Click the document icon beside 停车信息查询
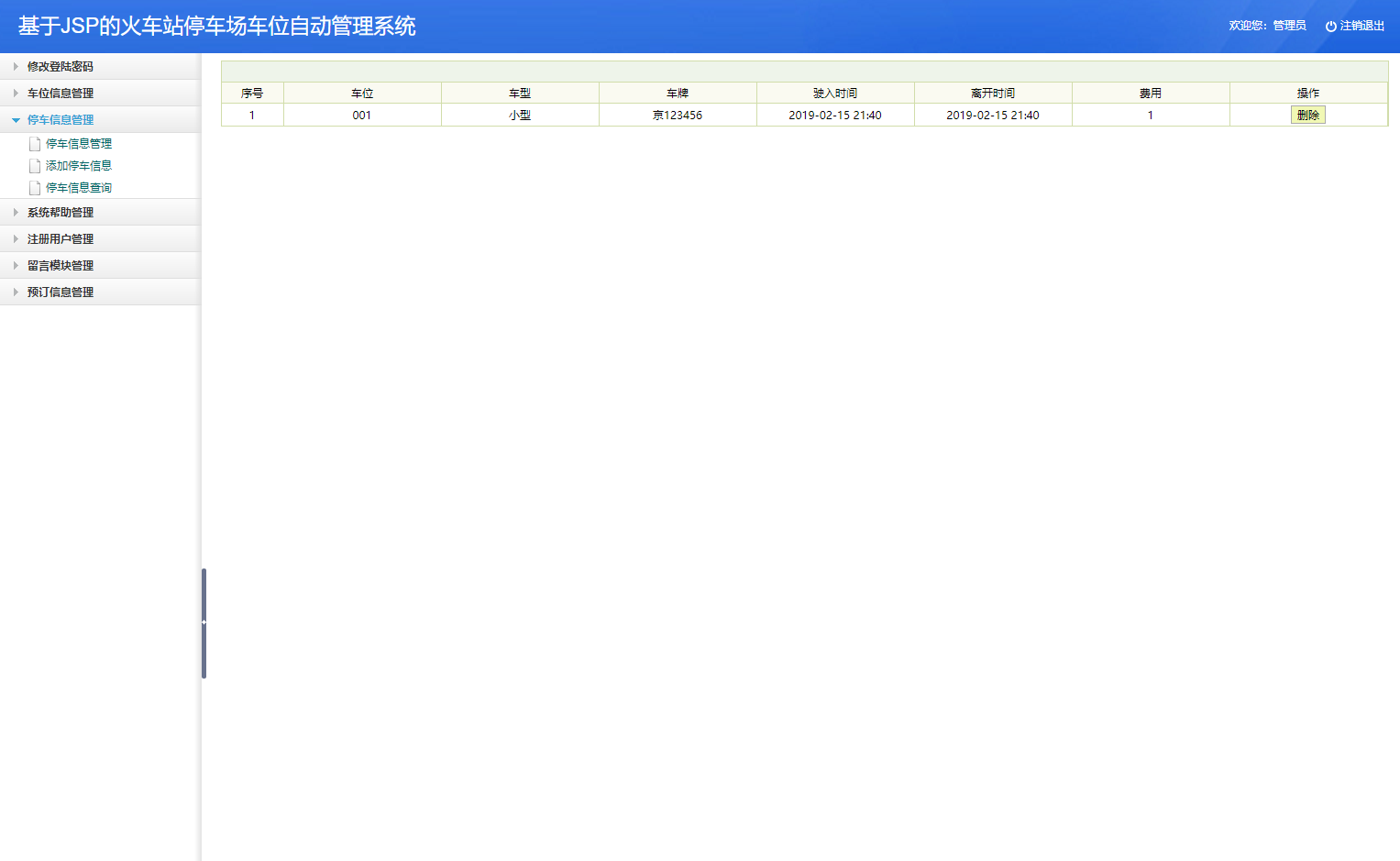Viewport: 1400px width, 861px height. coord(34,187)
